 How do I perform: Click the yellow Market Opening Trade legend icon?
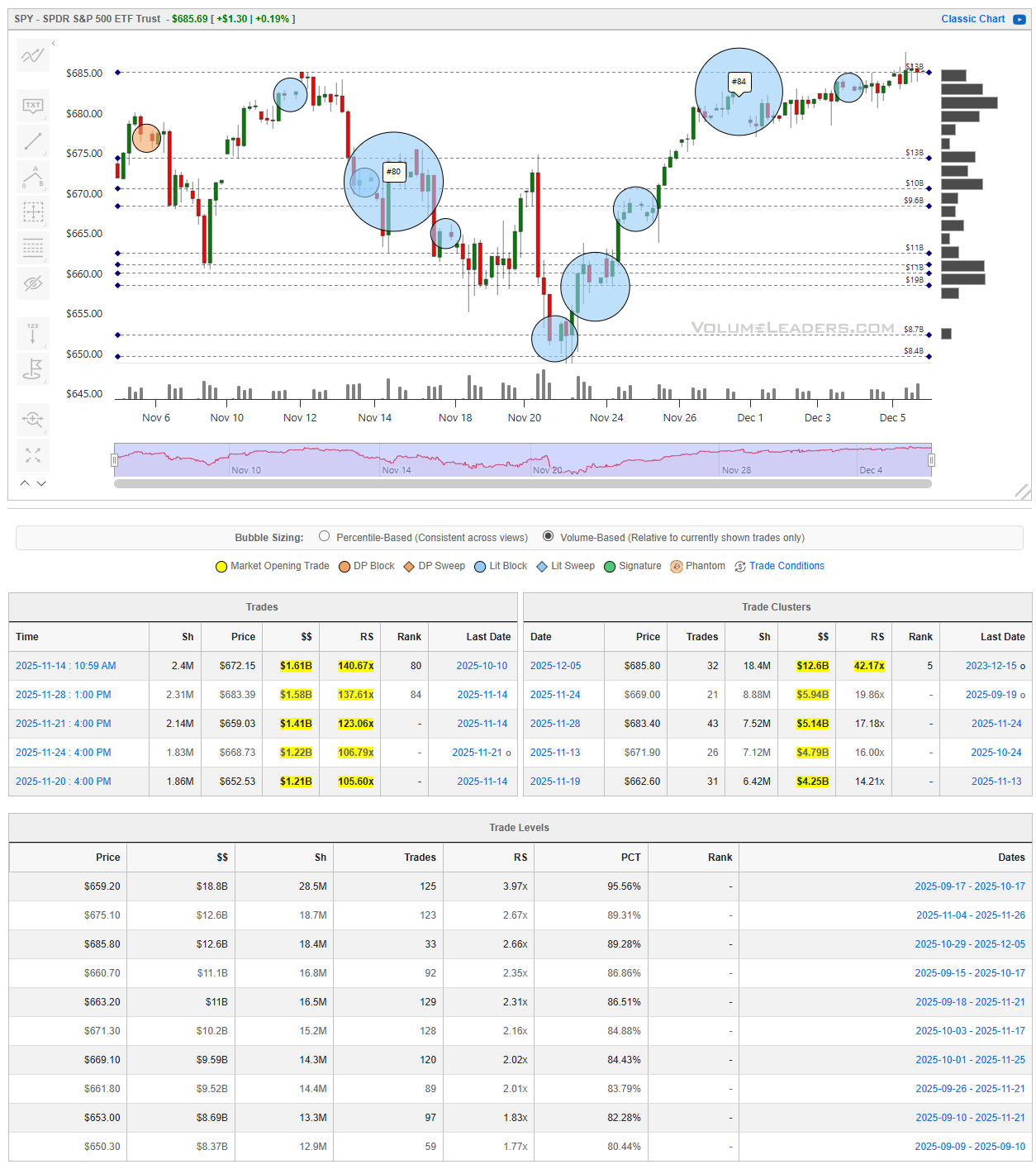[221, 567]
